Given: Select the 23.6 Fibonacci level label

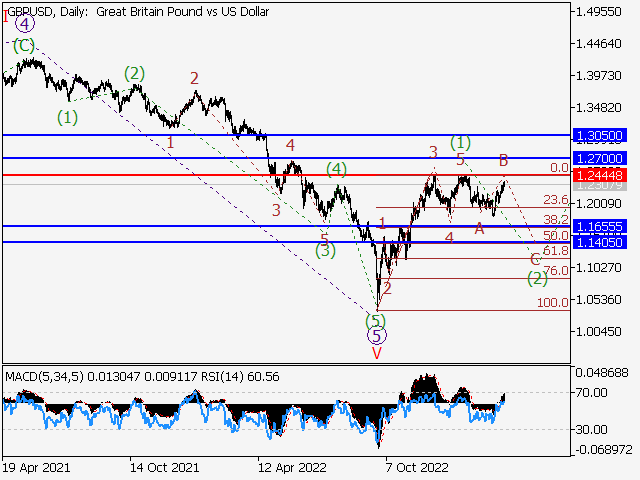Looking at the screenshot, I should pyautogui.click(x=556, y=200).
